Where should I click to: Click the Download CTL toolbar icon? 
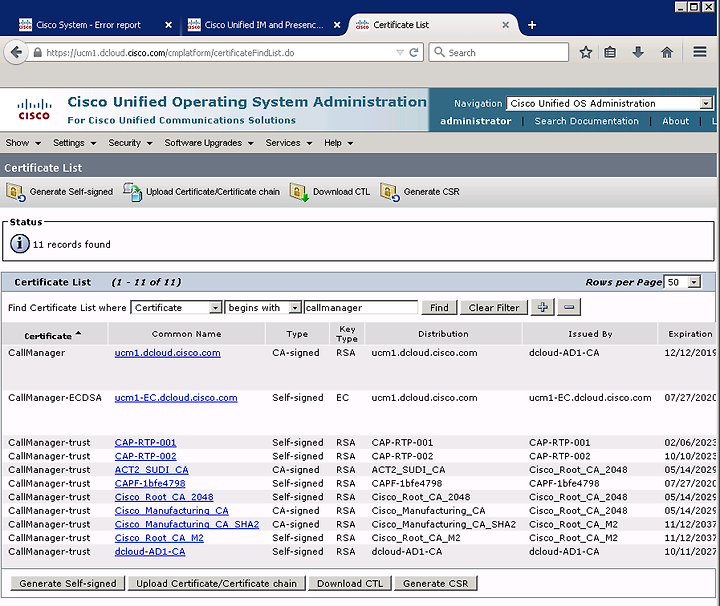[299, 192]
